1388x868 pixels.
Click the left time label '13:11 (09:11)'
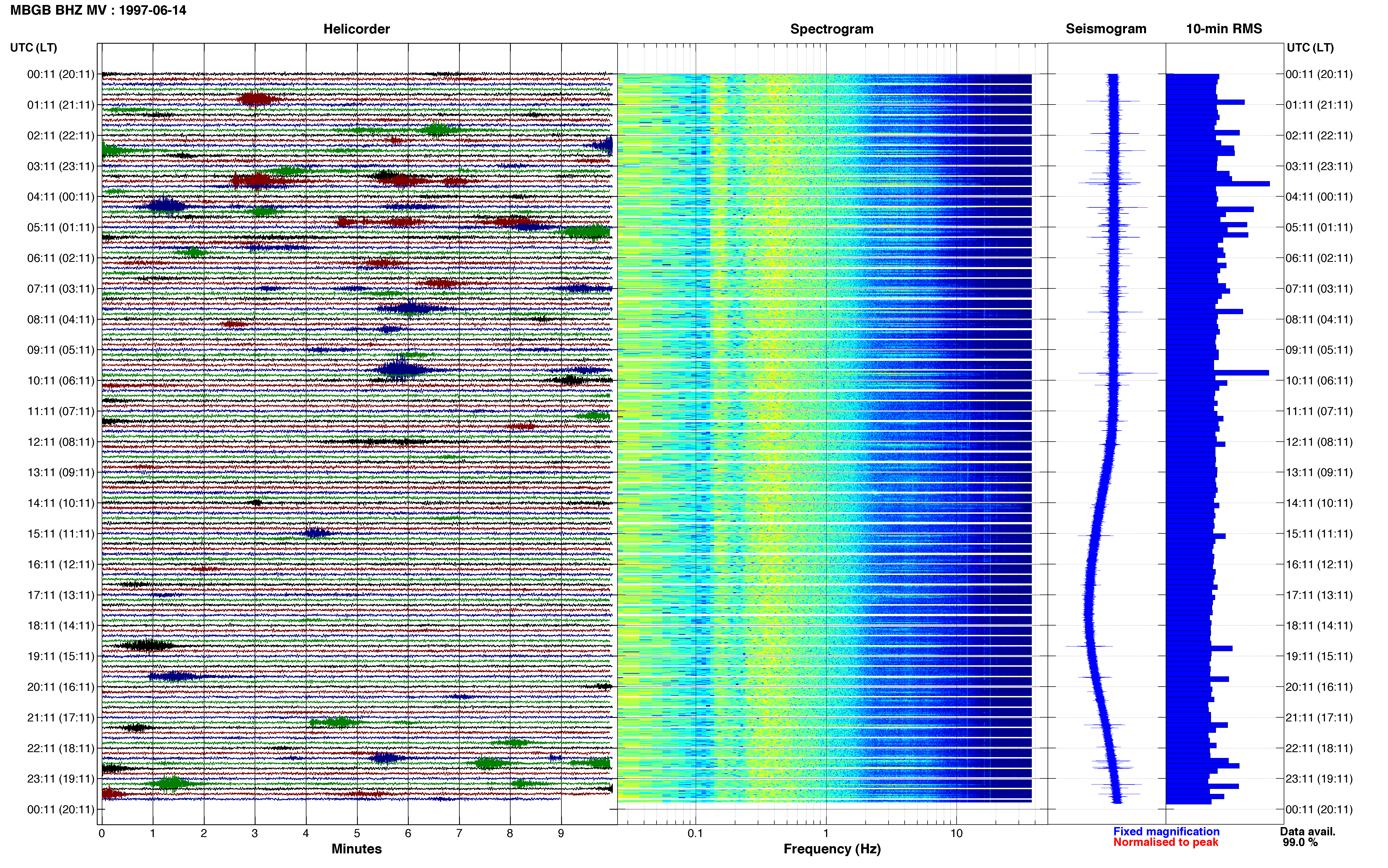61,473
